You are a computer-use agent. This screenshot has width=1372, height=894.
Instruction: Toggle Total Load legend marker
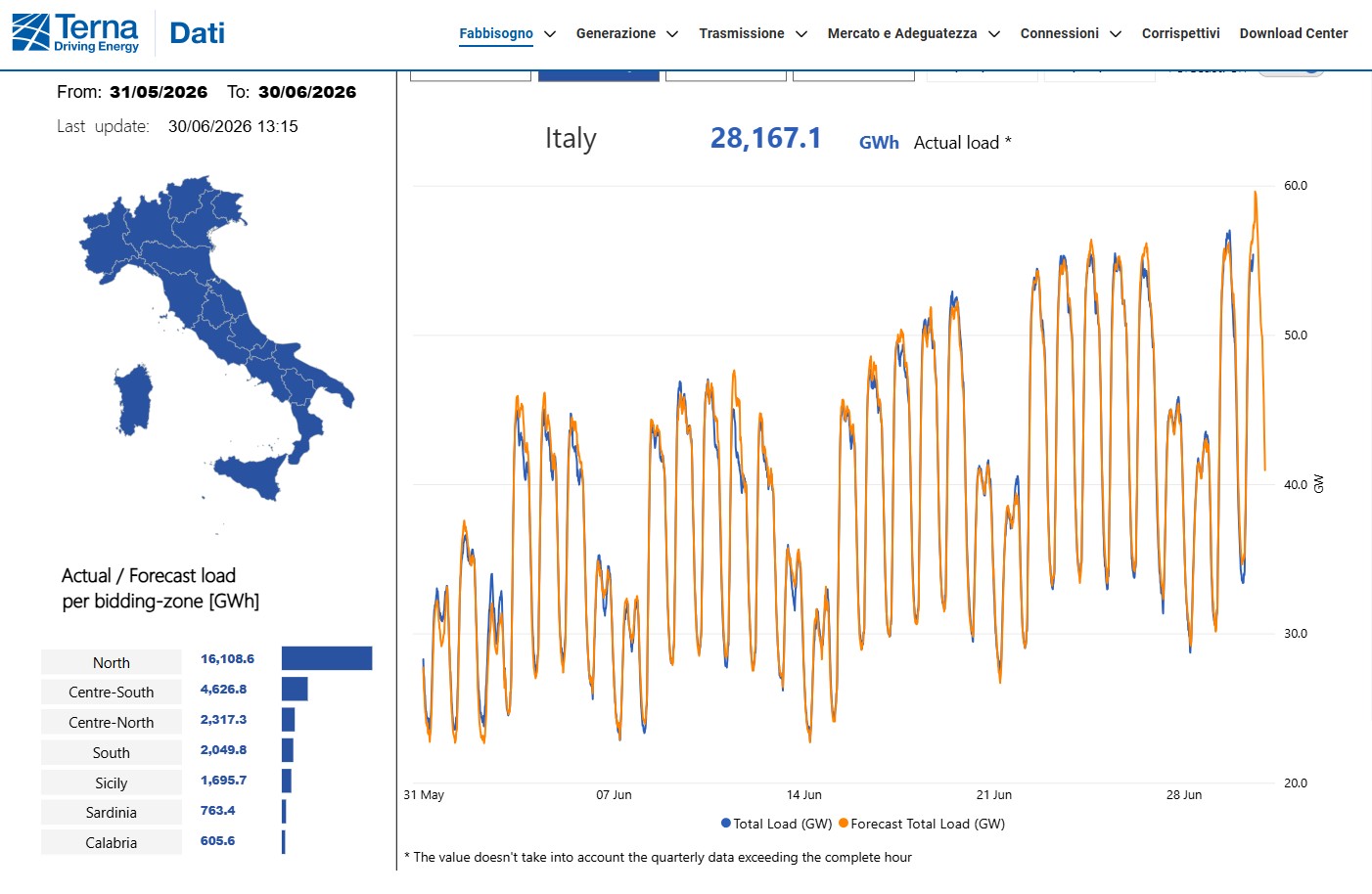click(726, 824)
